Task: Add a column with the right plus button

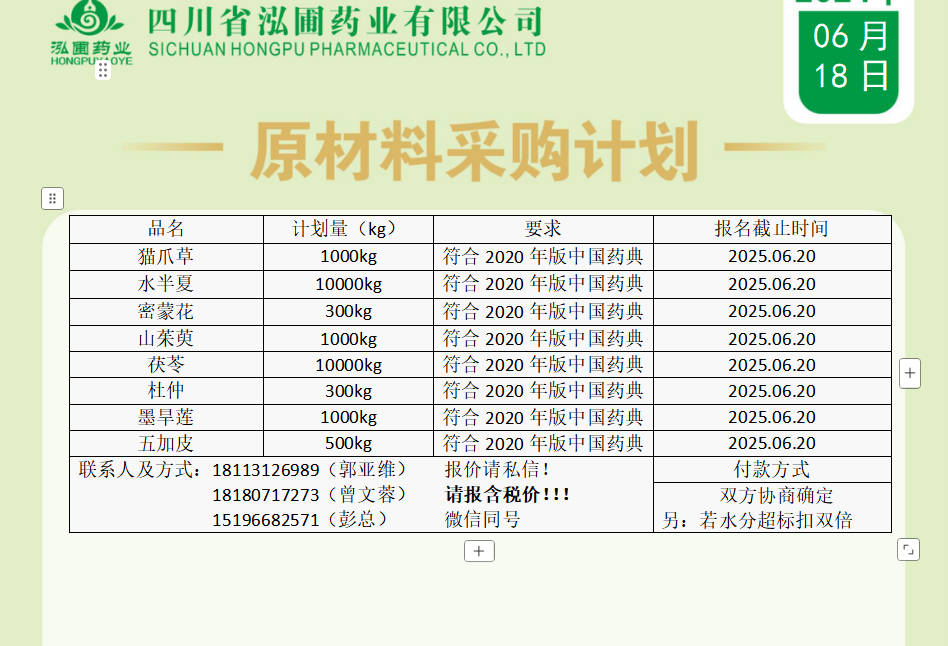Action: (910, 373)
